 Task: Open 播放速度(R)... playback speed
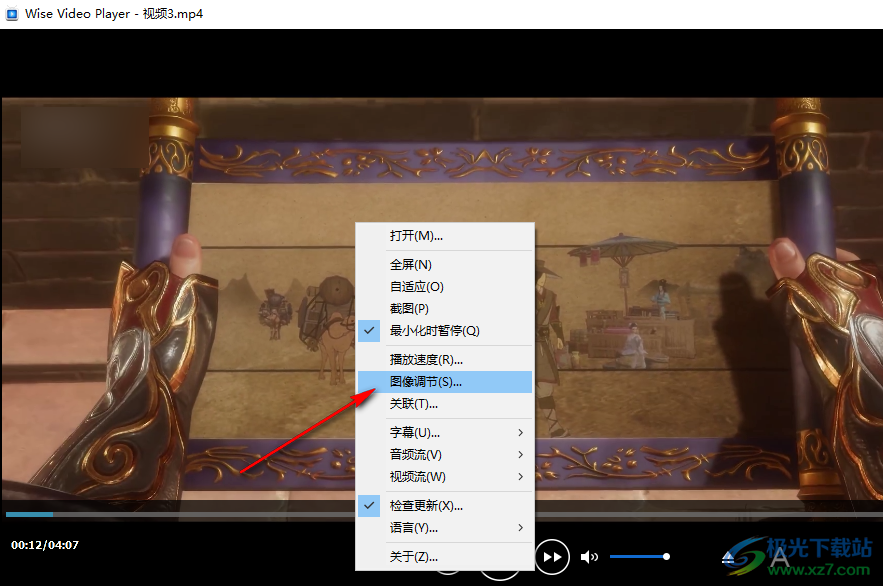tap(445, 359)
